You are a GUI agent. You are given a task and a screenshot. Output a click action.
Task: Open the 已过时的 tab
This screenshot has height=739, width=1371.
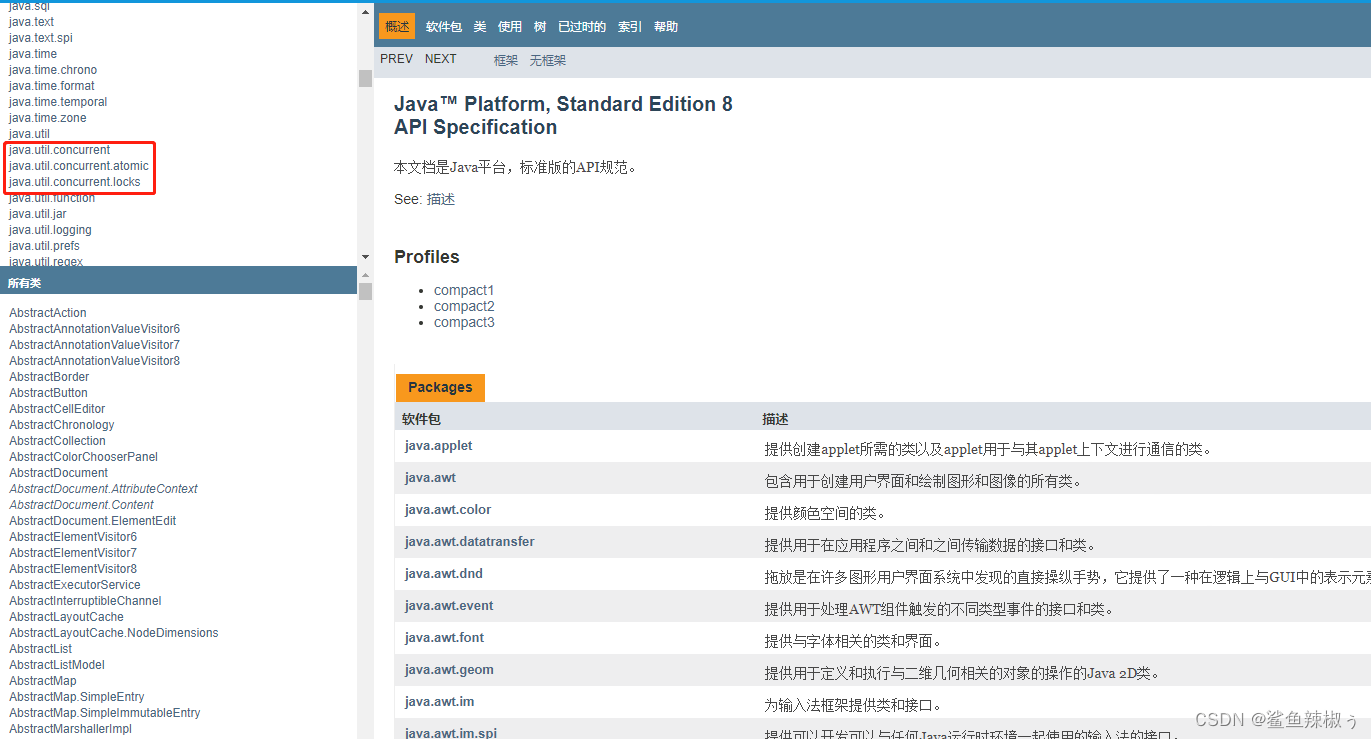pos(581,26)
